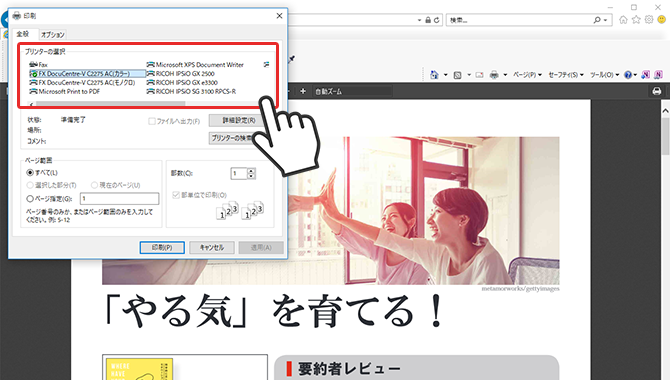The image size is (670, 380).
Task: Click the ページ指定 page number input field
Action: pos(119,198)
